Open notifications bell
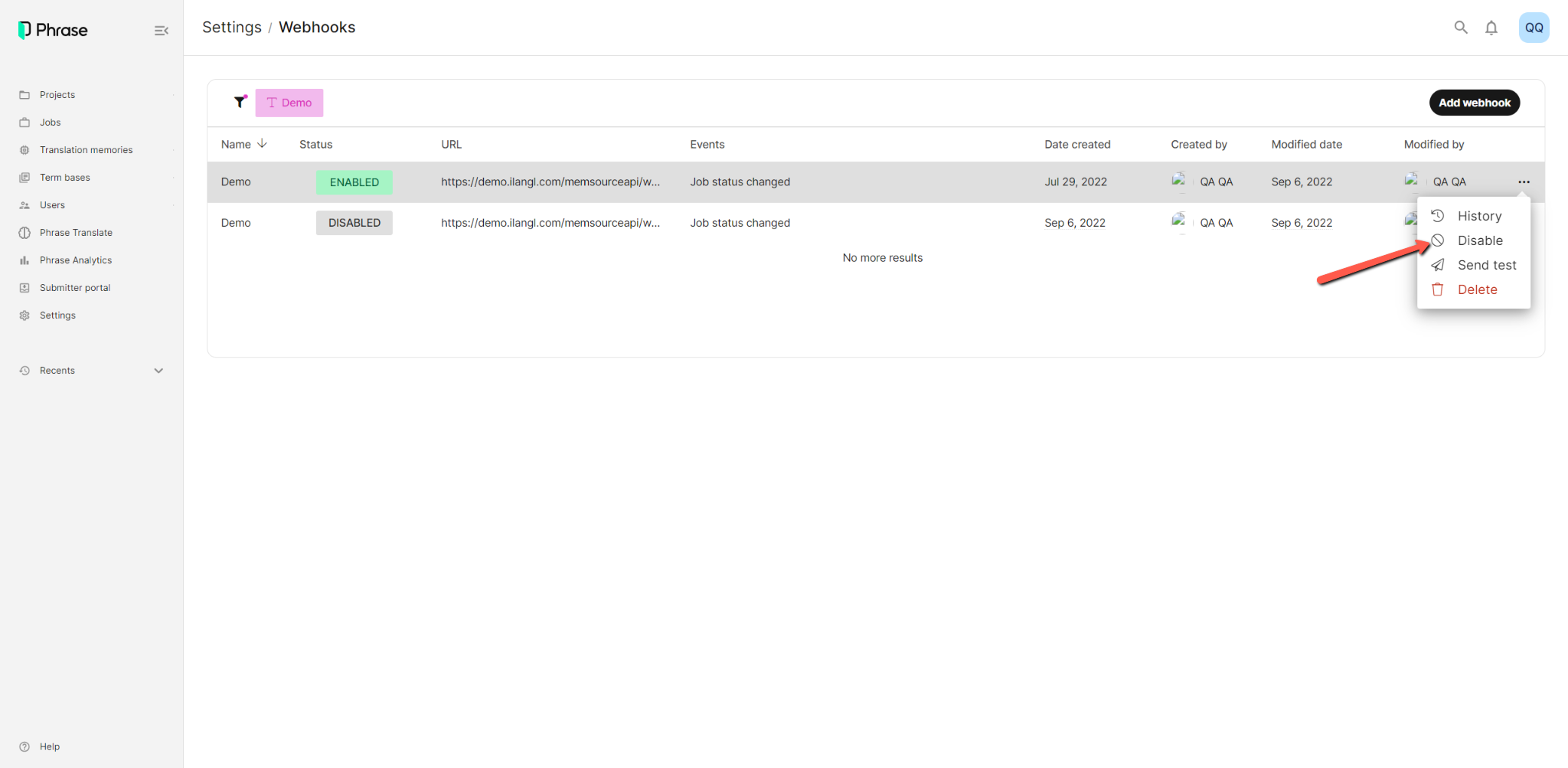1568x768 pixels. pyautogui.click(x=1491, y=28)
